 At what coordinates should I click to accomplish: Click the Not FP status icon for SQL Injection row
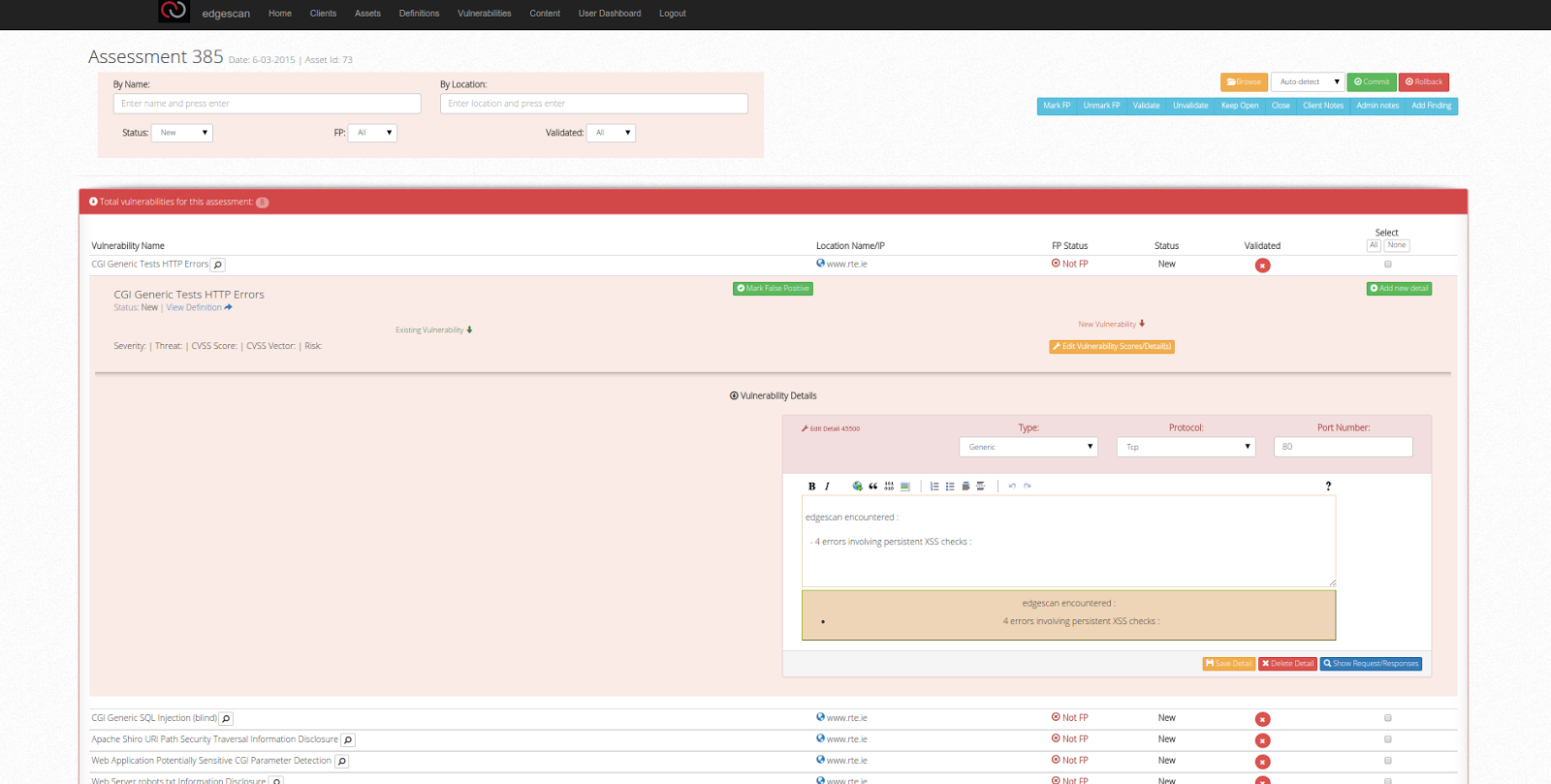[x=1056, y=718]
